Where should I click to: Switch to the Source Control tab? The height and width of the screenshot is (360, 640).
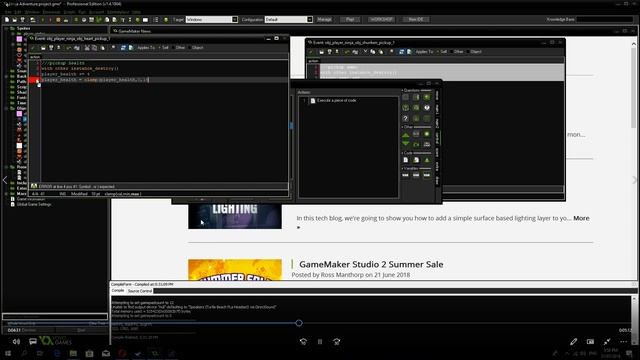[x=140, y=291]
